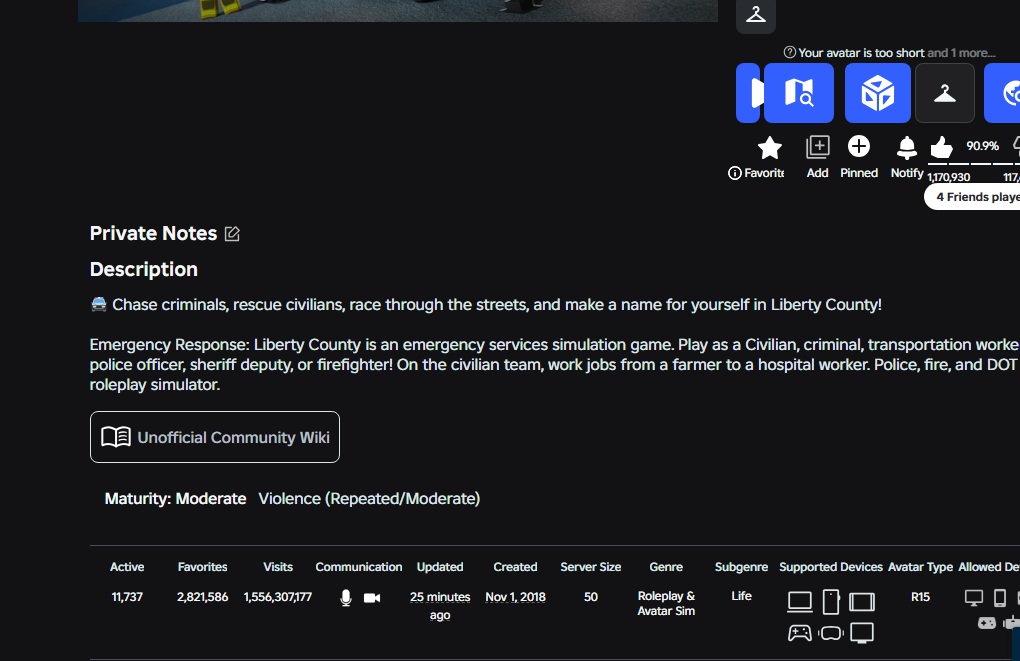Viewport: 1020px width, 661px height.
Task: Click the VR headset supported device icon
Action: pos(831,633)
